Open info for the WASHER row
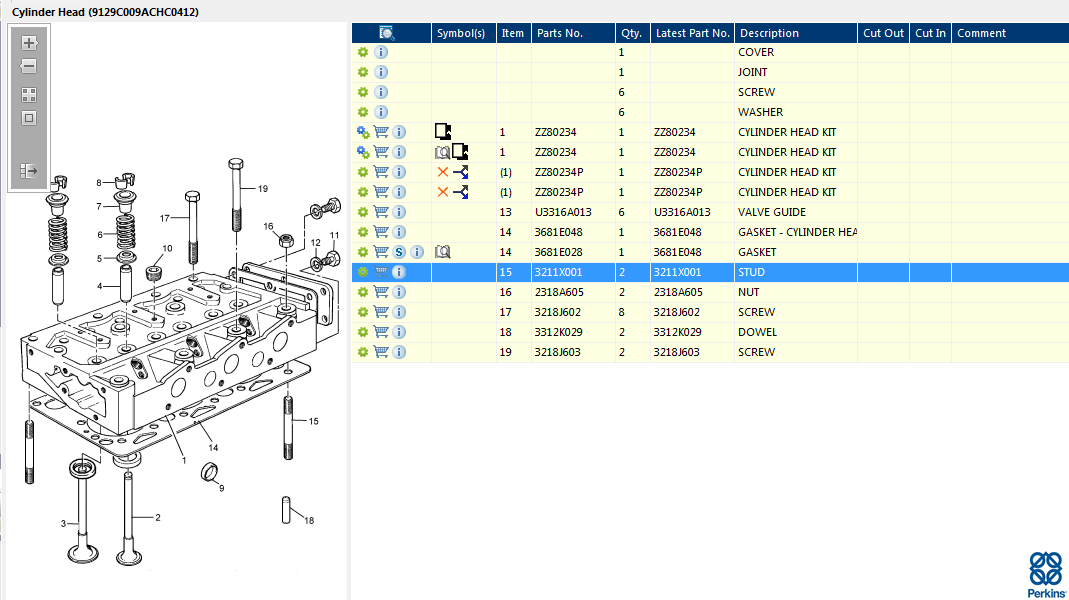The image size is (1069, 600). 381,112
